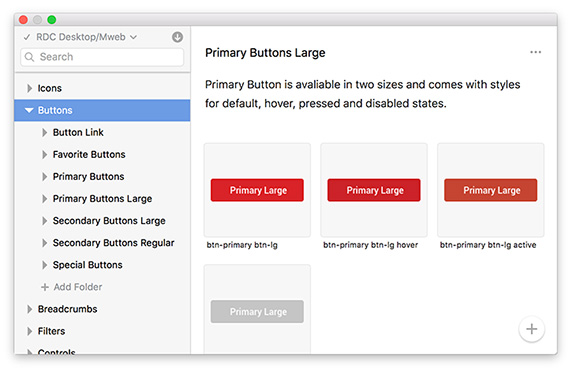Viewport: 576px width, 381px height.
Task: Click the Primary Button description paragraph
Action: click(363, 94)
